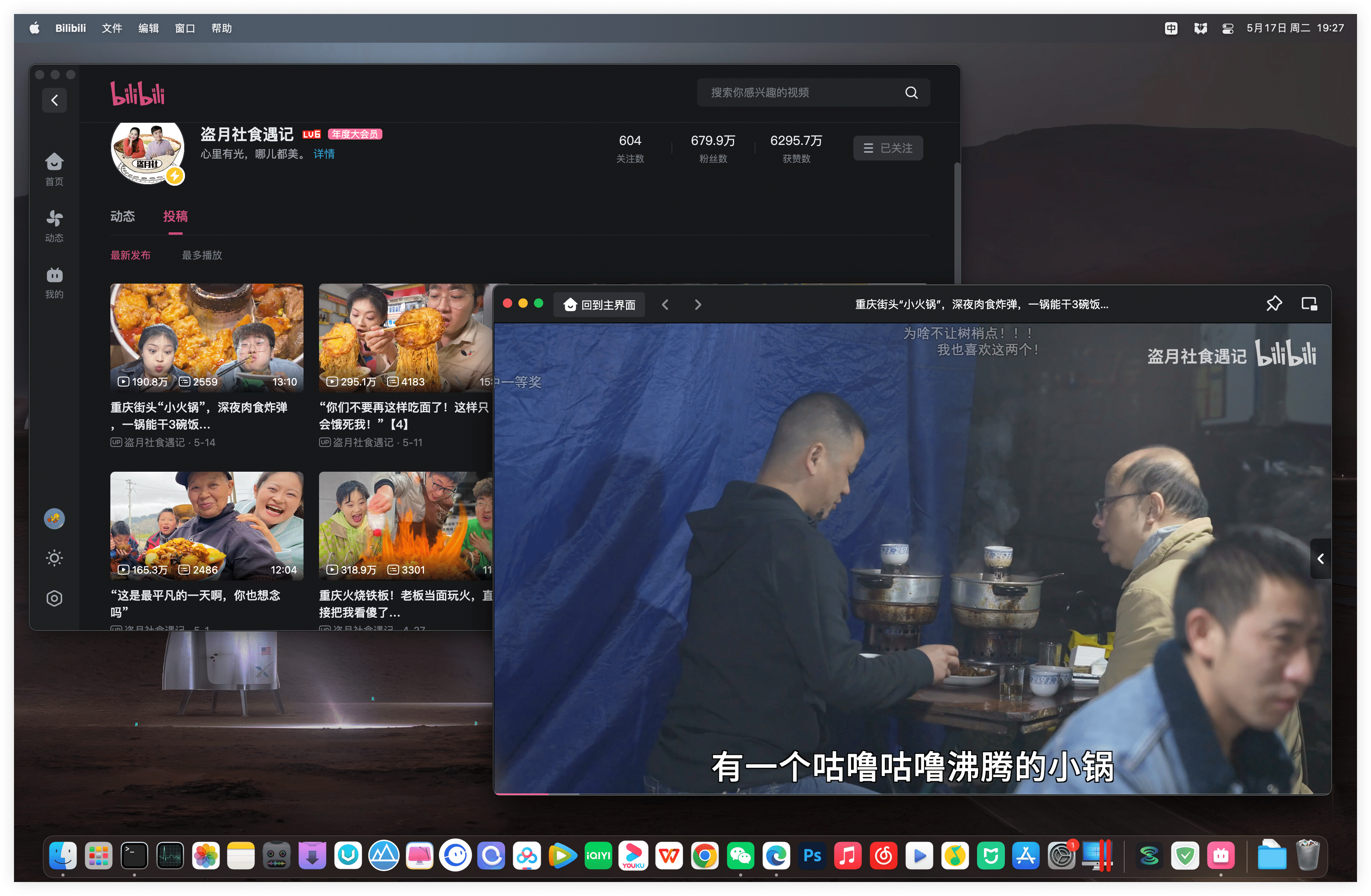Click the input method icon in menu bar
1371x896 pixels.
click(1170, 28)
